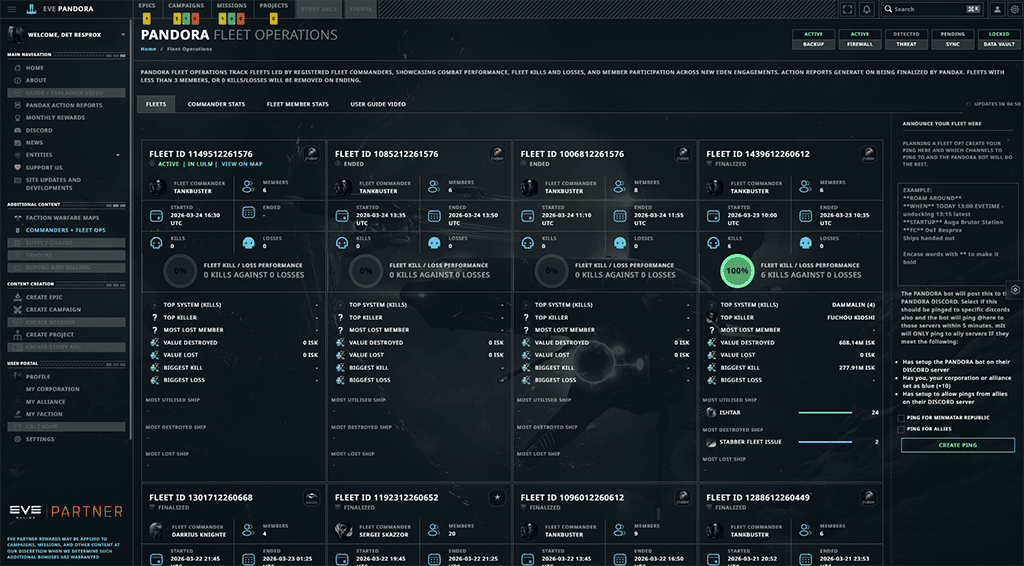The width and height of the screenshot is (1024, 566).
Task: Click the losses skull icon on Fleet 1085212261576
Action: tap(434, 243)
